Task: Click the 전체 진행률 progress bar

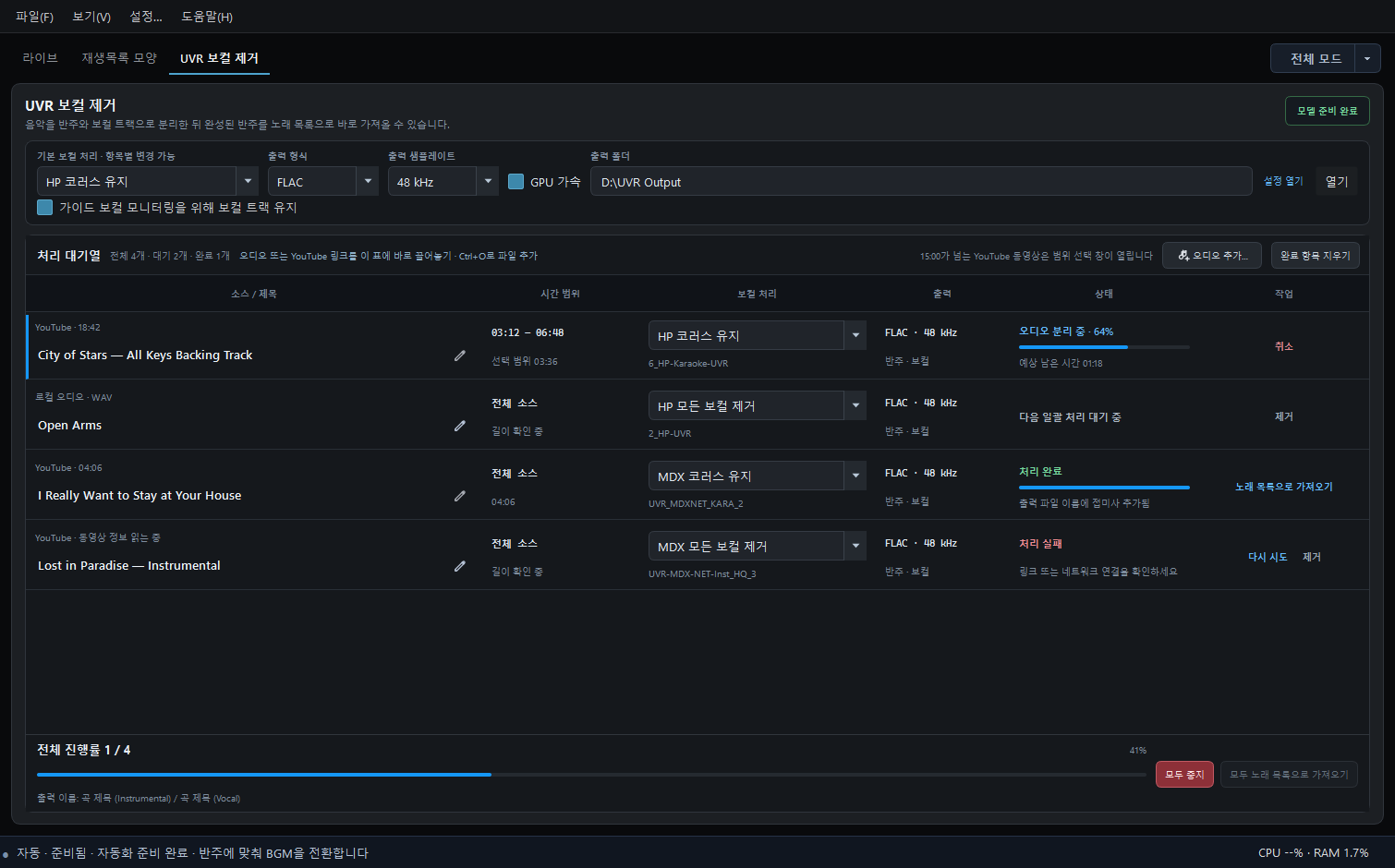Action: [591, 775]
